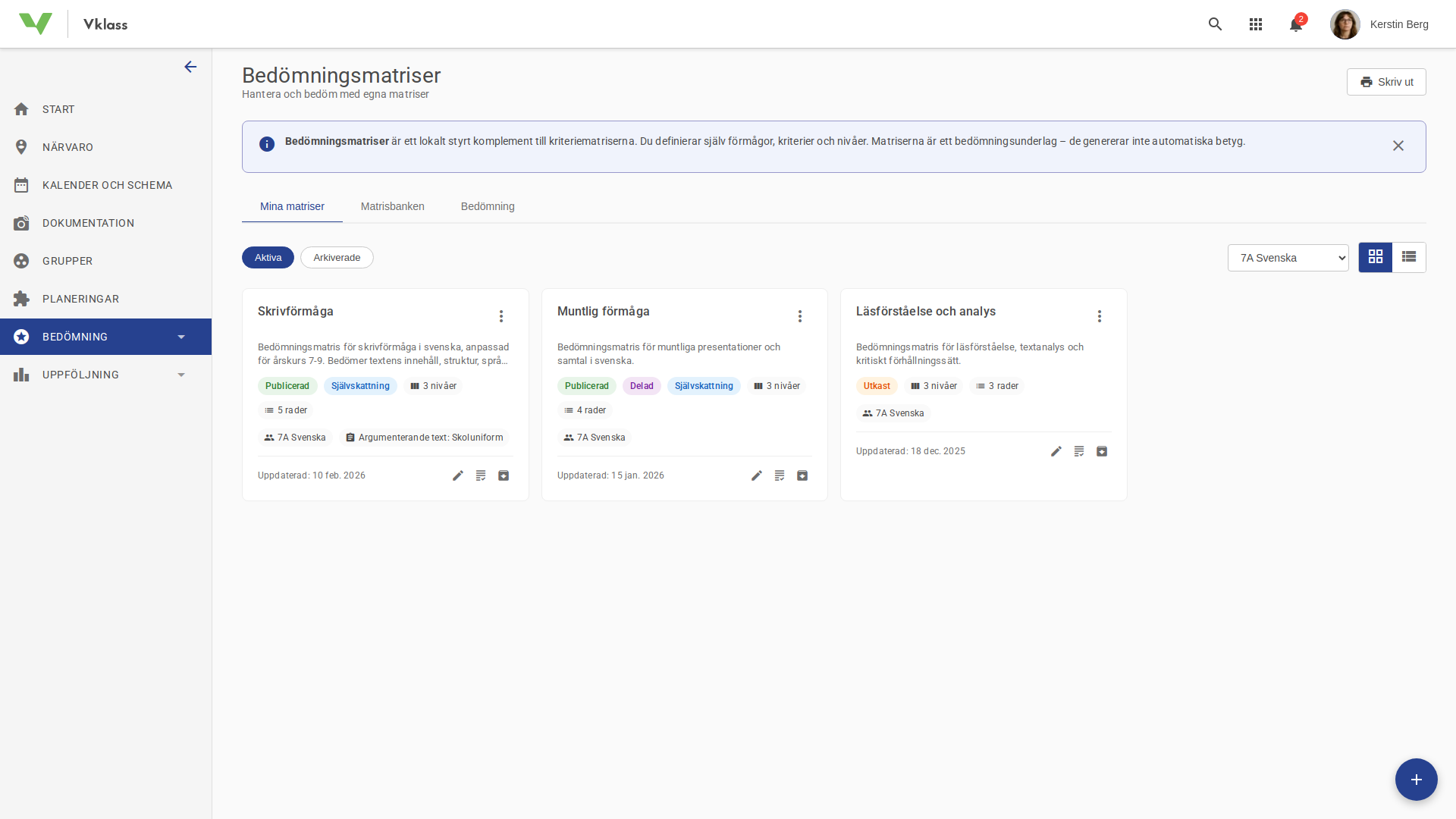Open notifications bell showing 2 alerts
Image resolution: width=1456 pixels, height=819 pixels.
click(1296, 24)
